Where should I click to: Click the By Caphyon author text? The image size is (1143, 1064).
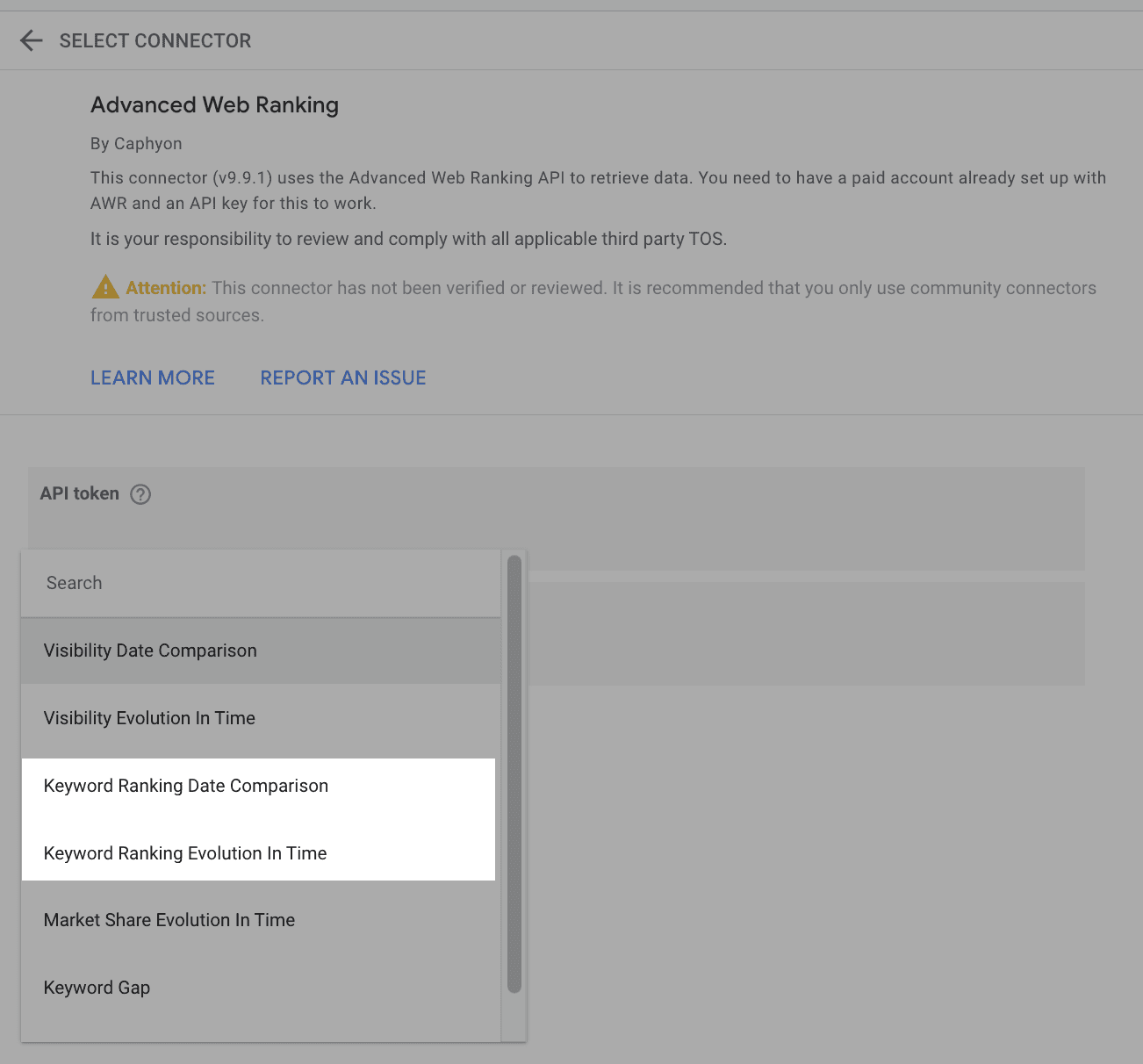[x=136, y=144]
